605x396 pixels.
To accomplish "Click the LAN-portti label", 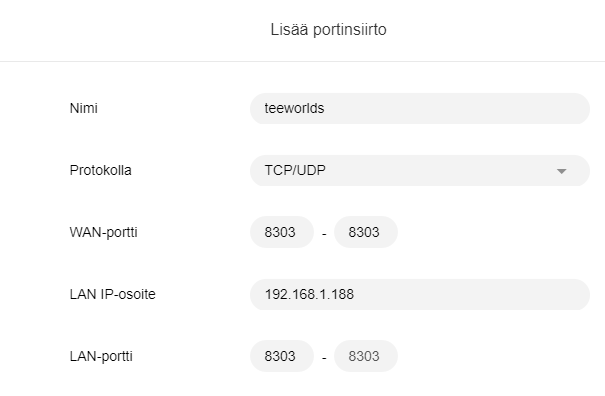I will tap(101, 356).
